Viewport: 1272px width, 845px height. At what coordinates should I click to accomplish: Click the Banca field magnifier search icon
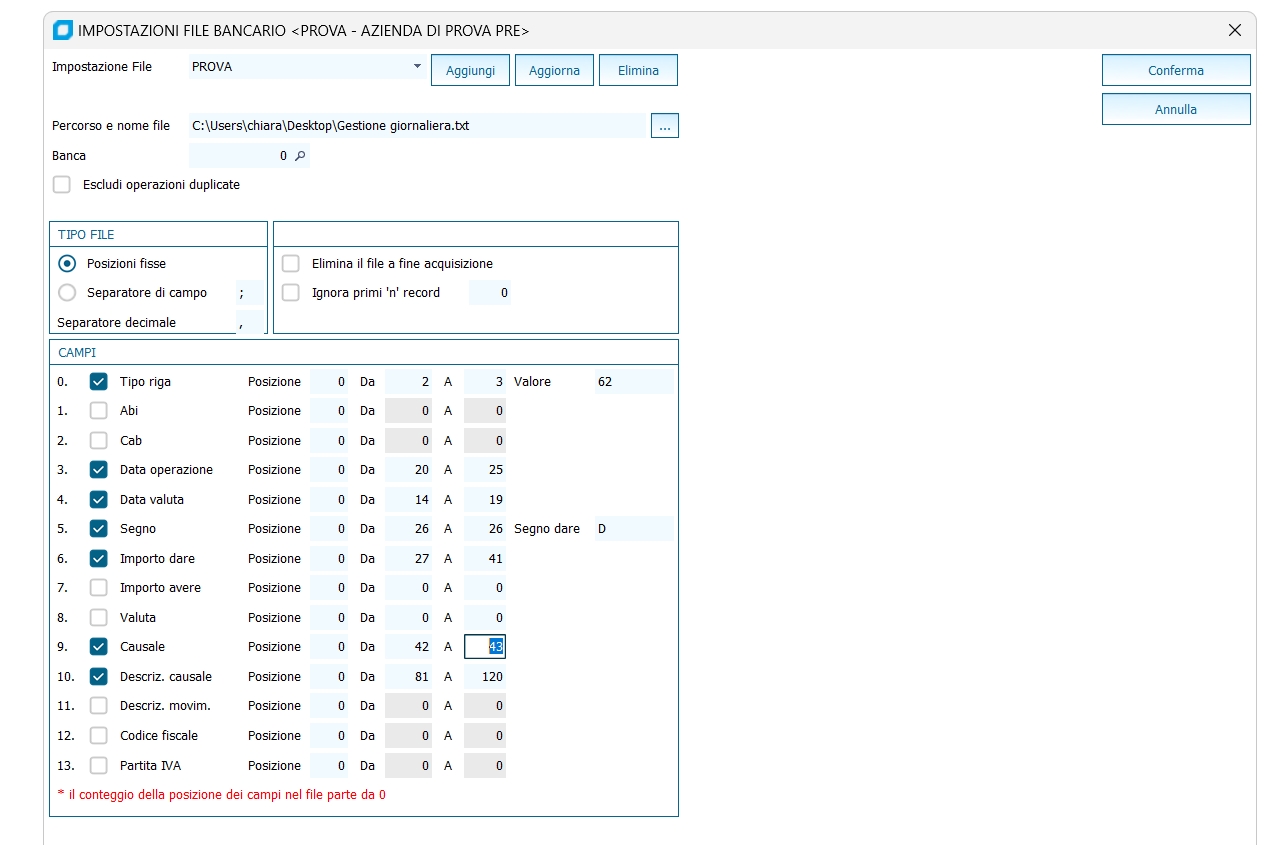(x=299, y=156)
